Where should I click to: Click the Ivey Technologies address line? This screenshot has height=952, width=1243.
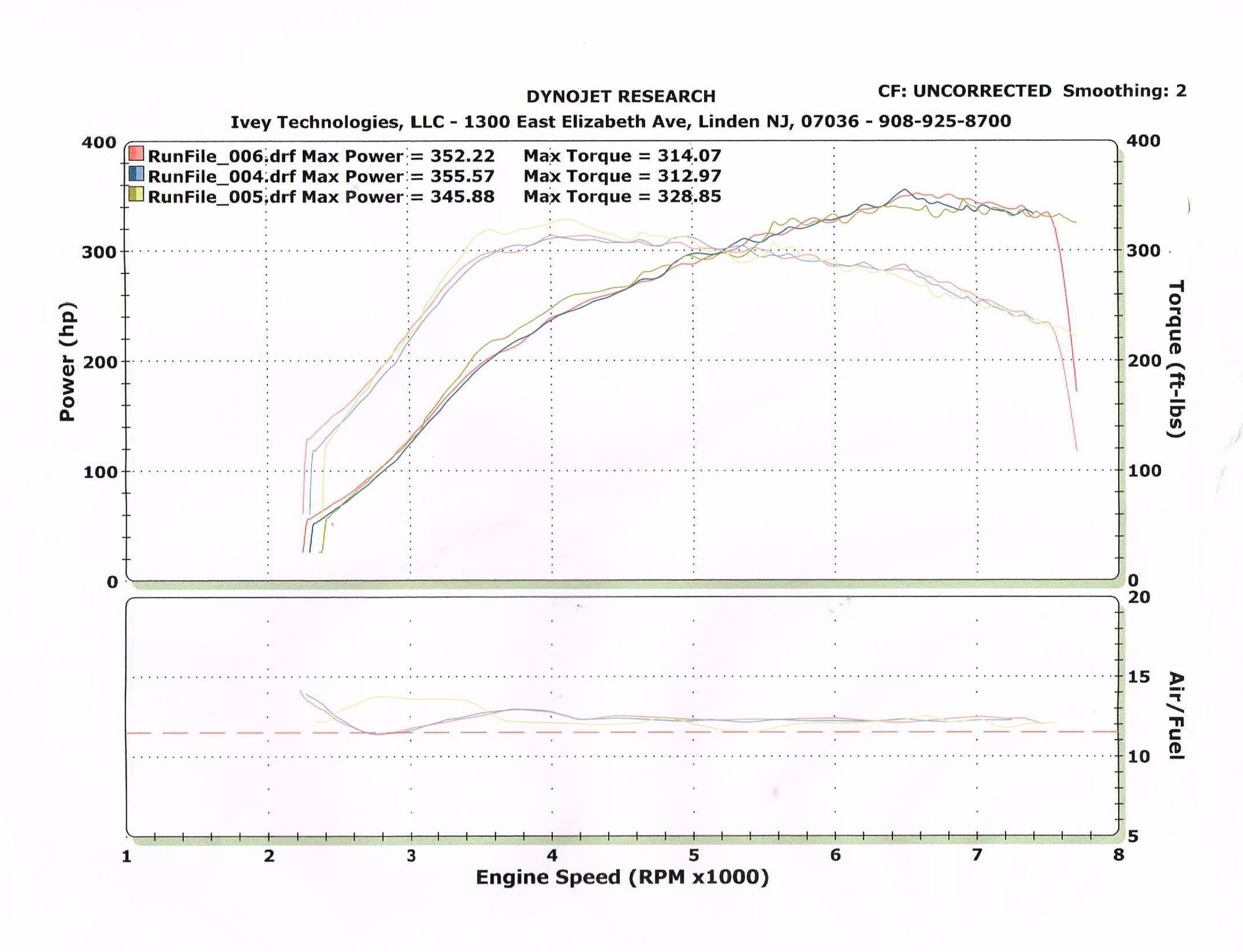coord(620,121)
